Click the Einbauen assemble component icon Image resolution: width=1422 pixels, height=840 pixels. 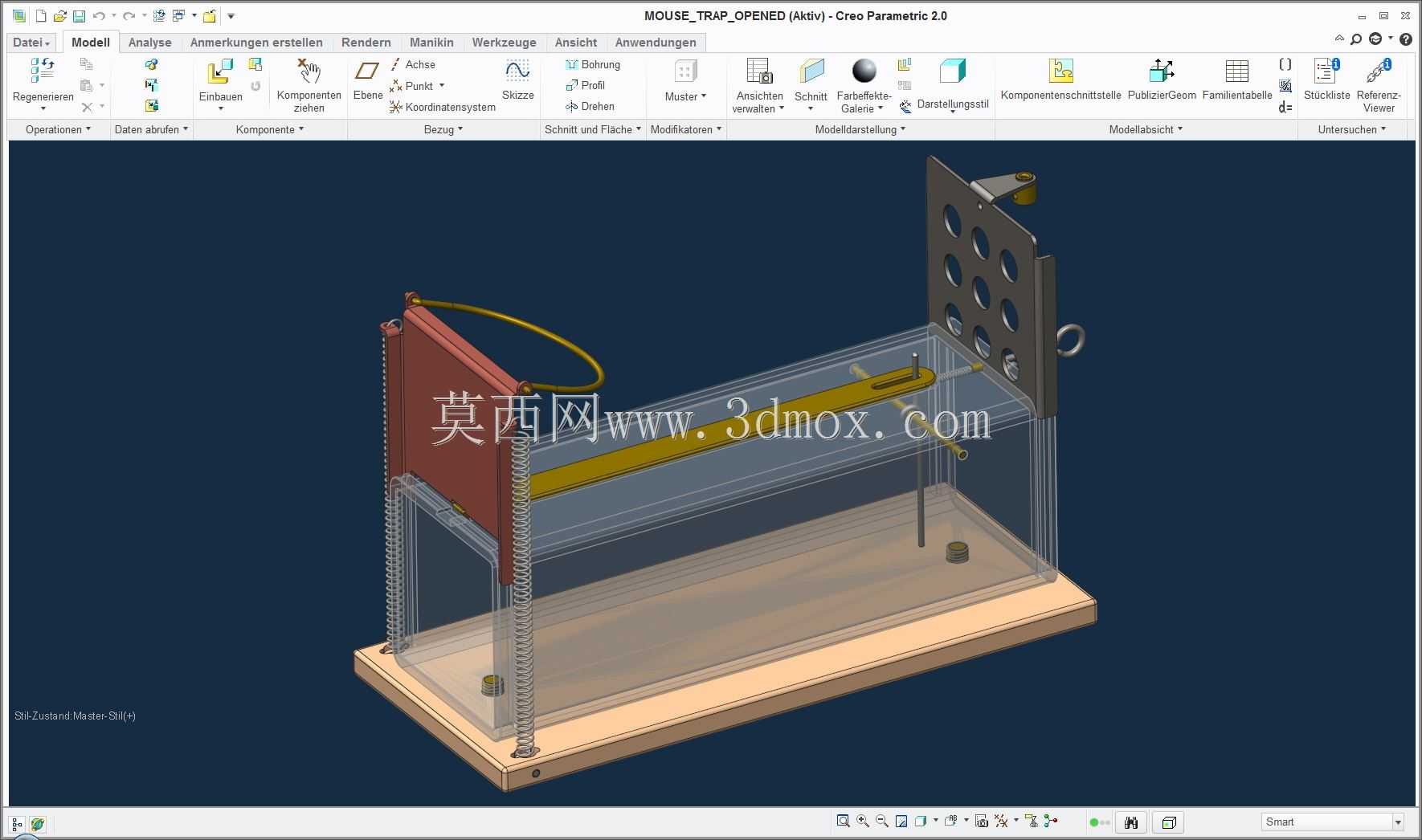click(x=219, y=71)
